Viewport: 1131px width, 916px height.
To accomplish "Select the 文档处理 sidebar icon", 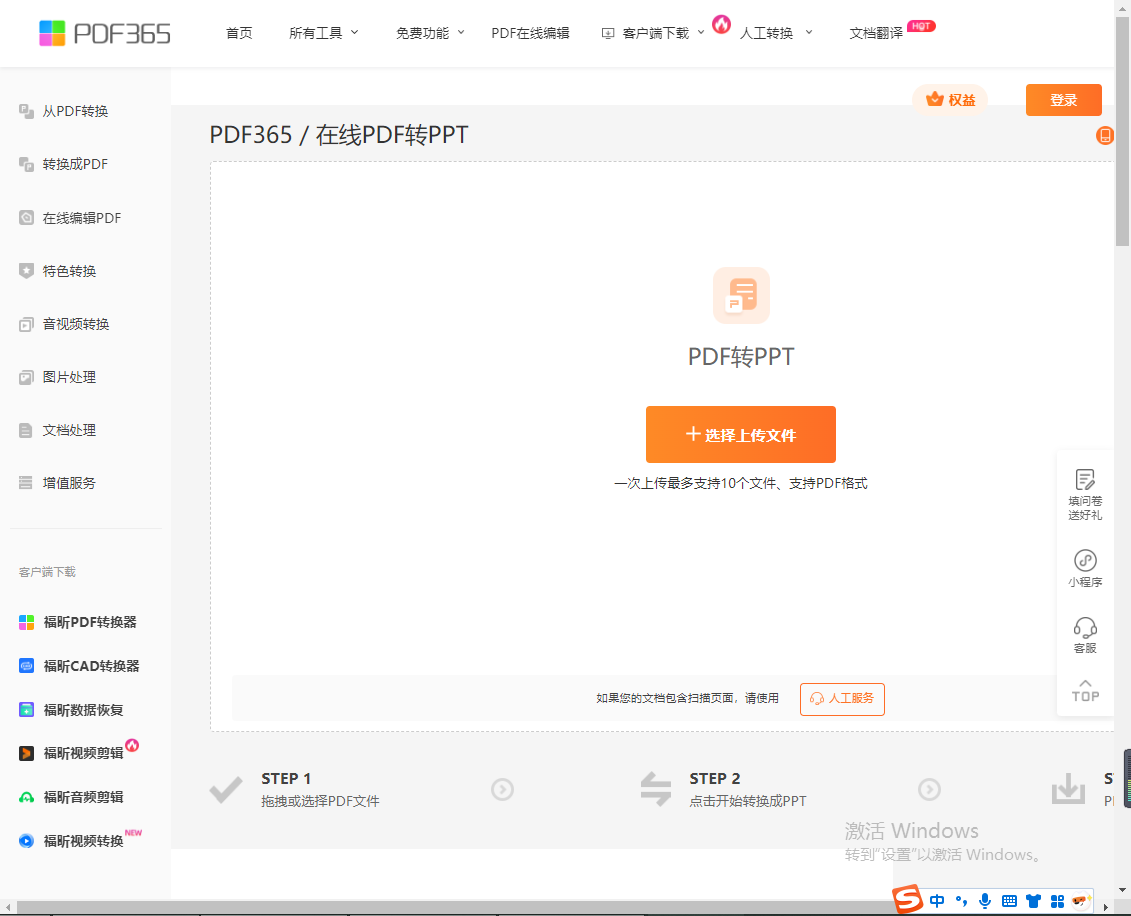I will [x=26, y=431].
